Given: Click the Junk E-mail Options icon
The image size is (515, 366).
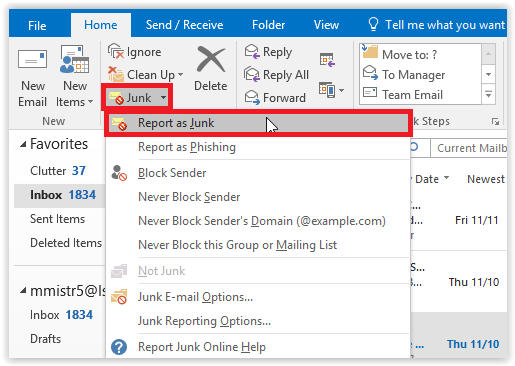Looking at the screenshot, I should coord(119,297).
